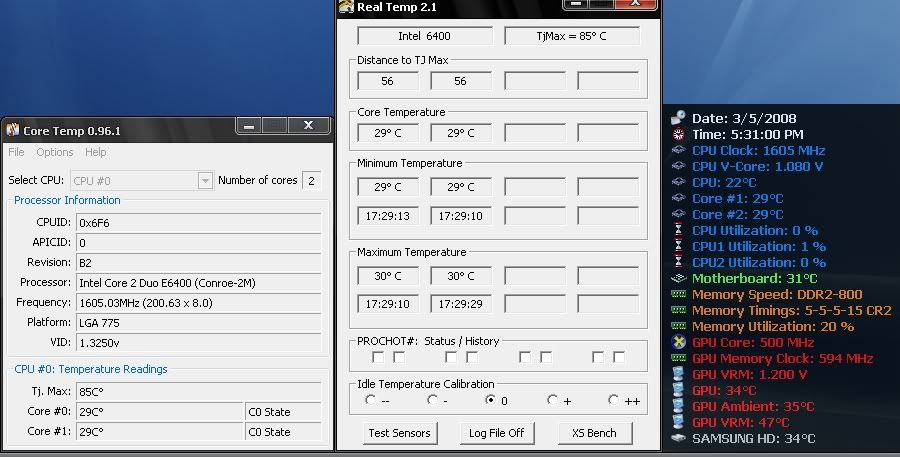Click the hourglass icon beside CPU Utilization: 0 %
The height and width of the screenshot is (457, 900).
pos(678,230)
